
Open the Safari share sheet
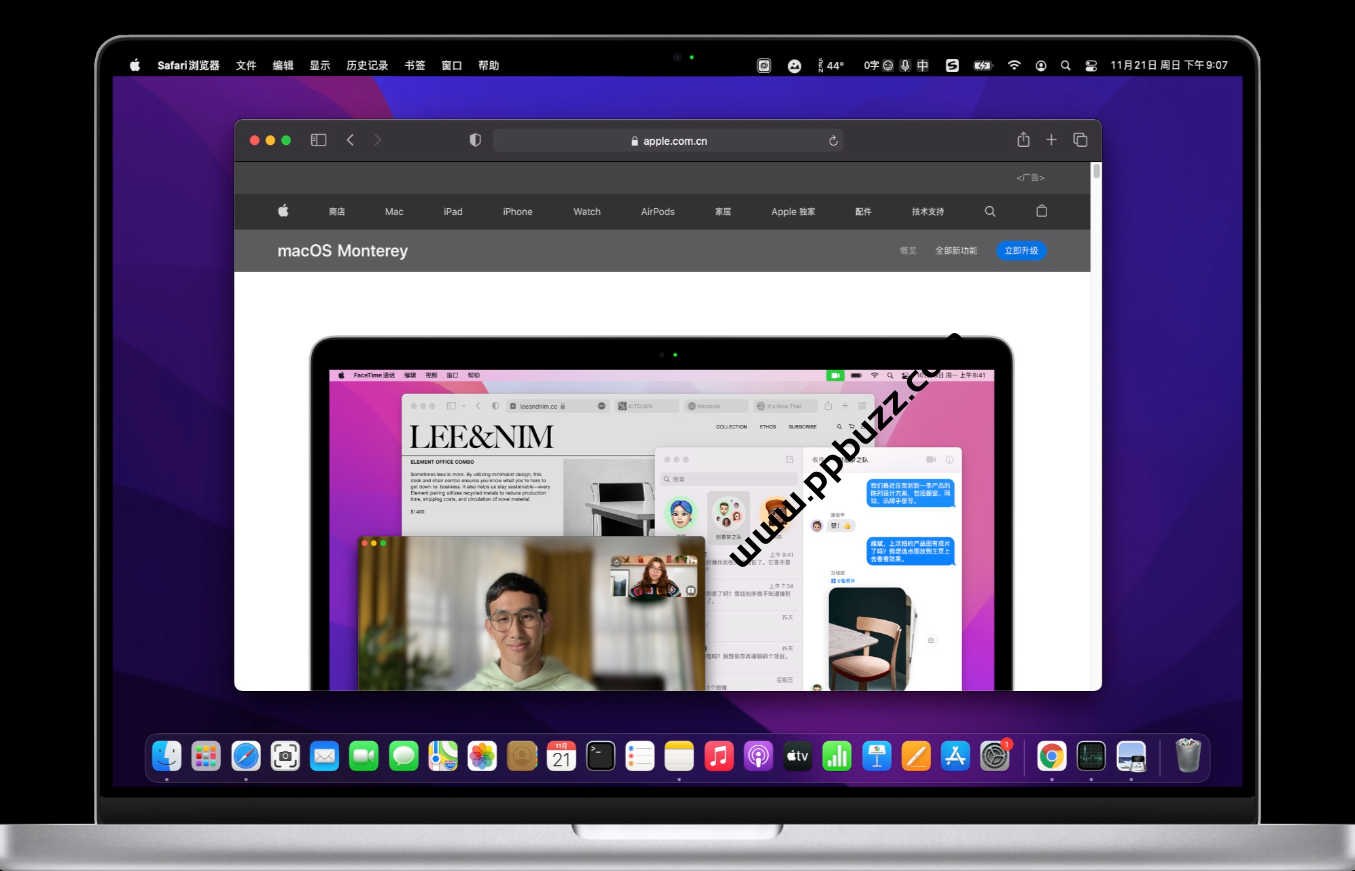pos(1023,140)
